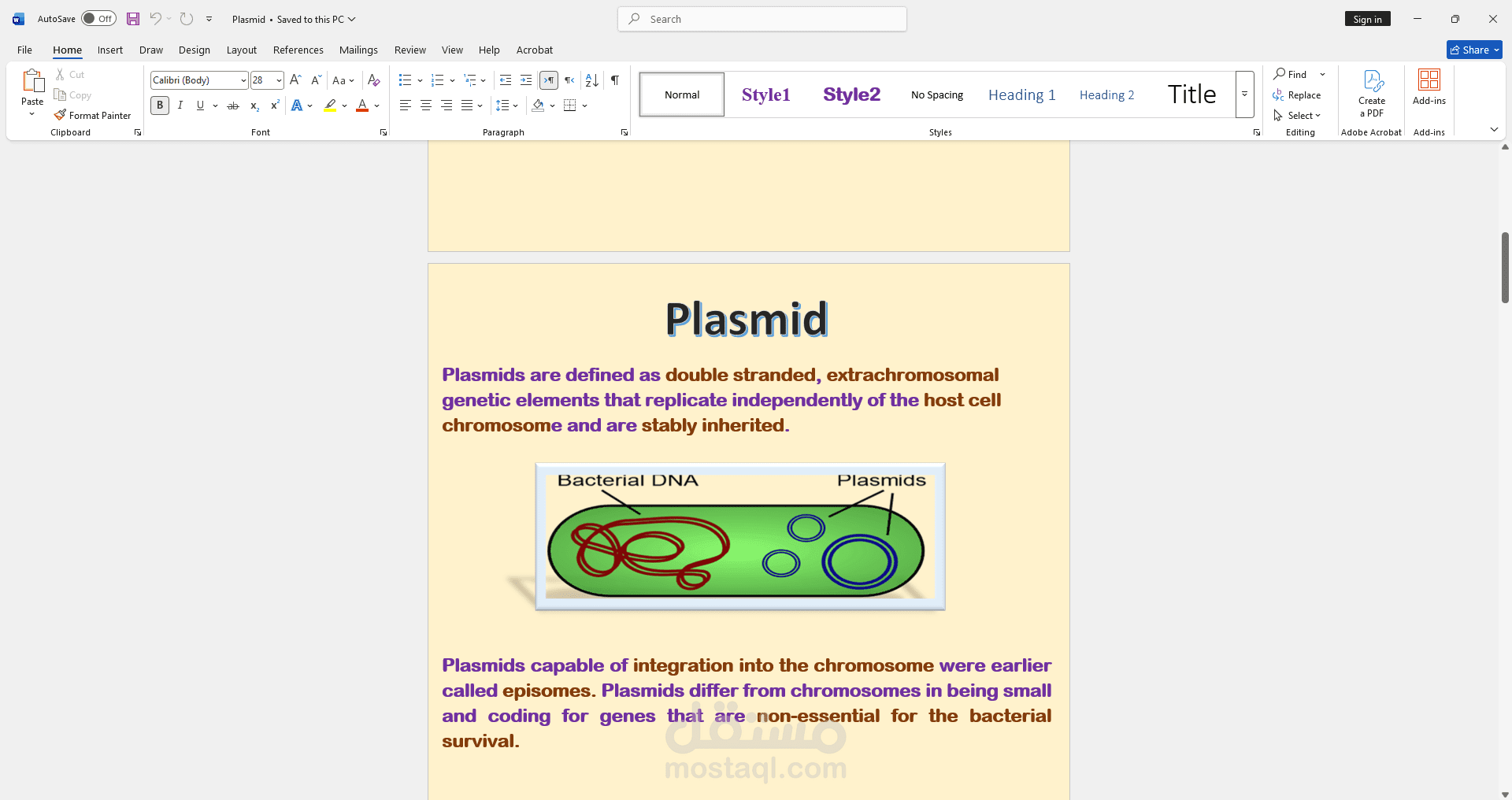Open the File menu

point(25,50)
